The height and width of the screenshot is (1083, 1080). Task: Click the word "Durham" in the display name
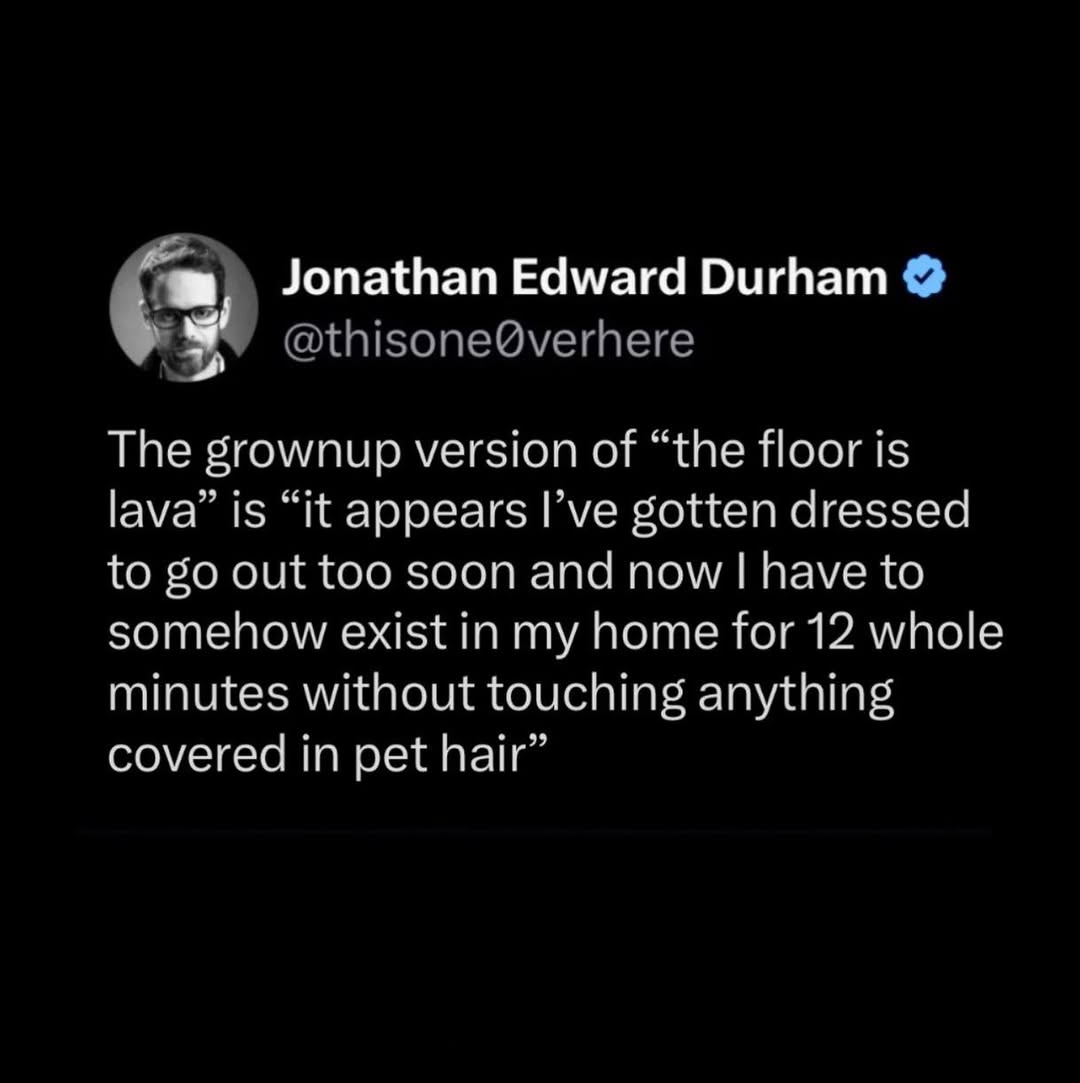(794, 278)
